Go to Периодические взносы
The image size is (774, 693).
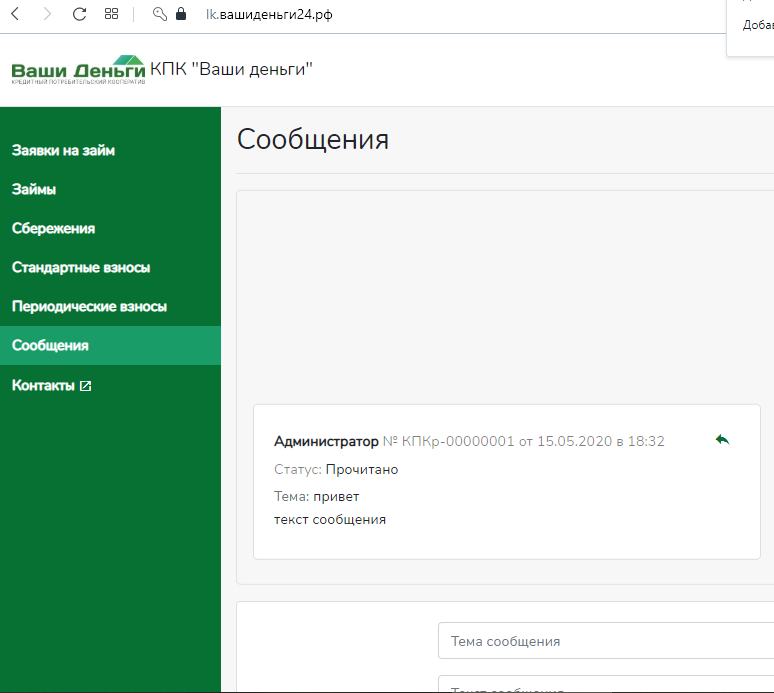tap(89, 307)
